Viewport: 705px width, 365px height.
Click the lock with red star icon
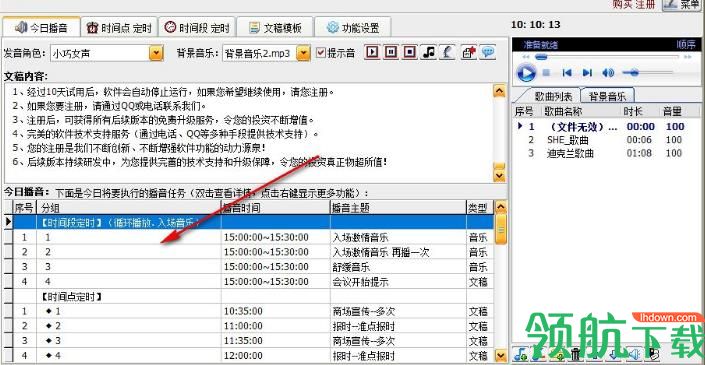point(469,52)
